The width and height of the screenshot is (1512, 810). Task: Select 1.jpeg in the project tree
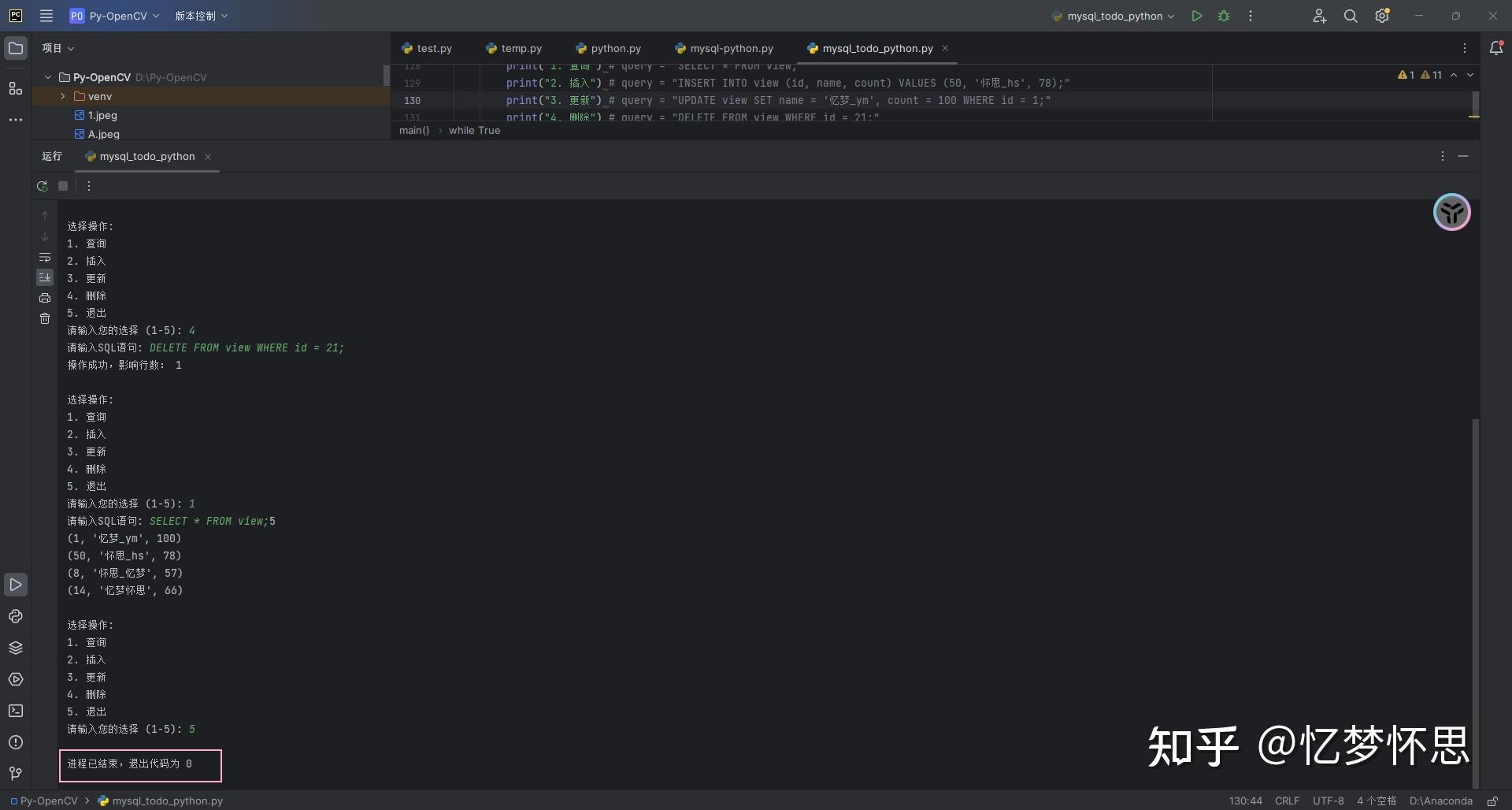[x=95, y=115]
